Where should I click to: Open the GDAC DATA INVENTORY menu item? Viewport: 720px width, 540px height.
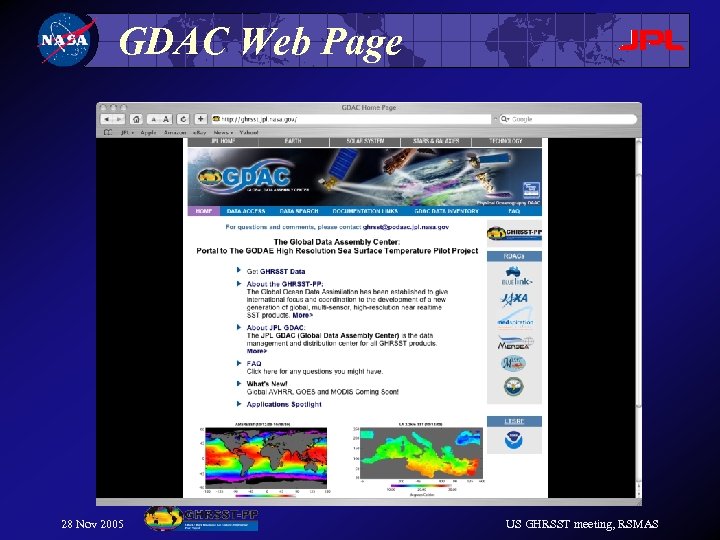click(x=446, y=211)
